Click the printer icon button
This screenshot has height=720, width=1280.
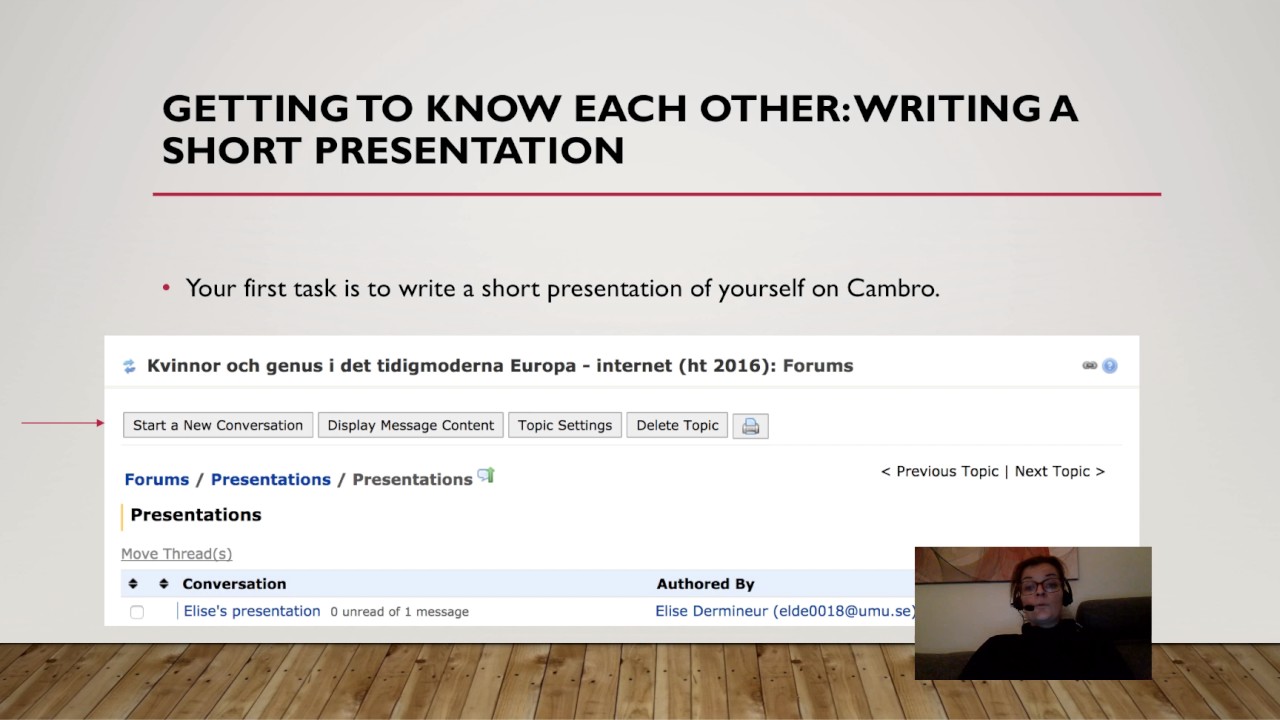pos(751,426)
